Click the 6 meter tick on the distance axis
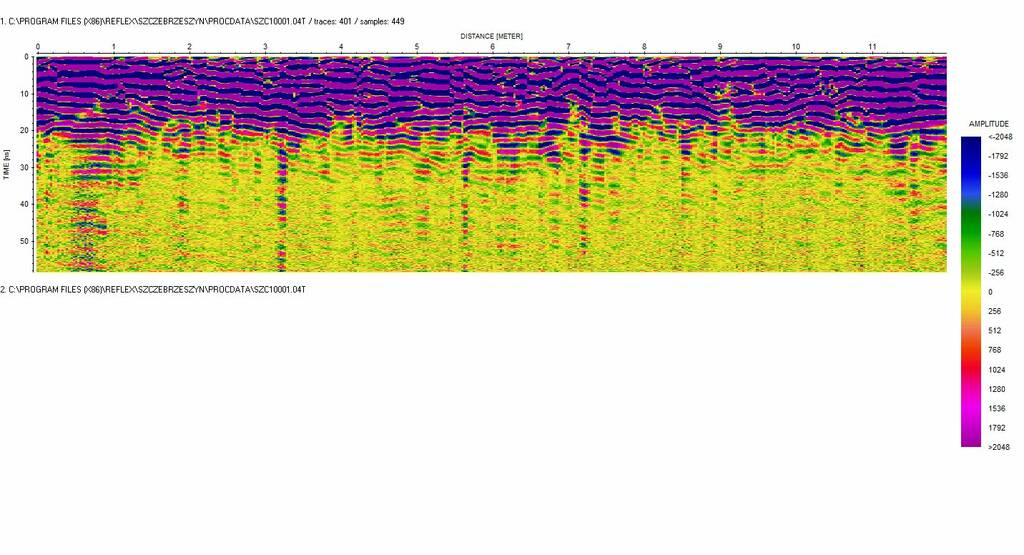 click(x=492, y=47)
